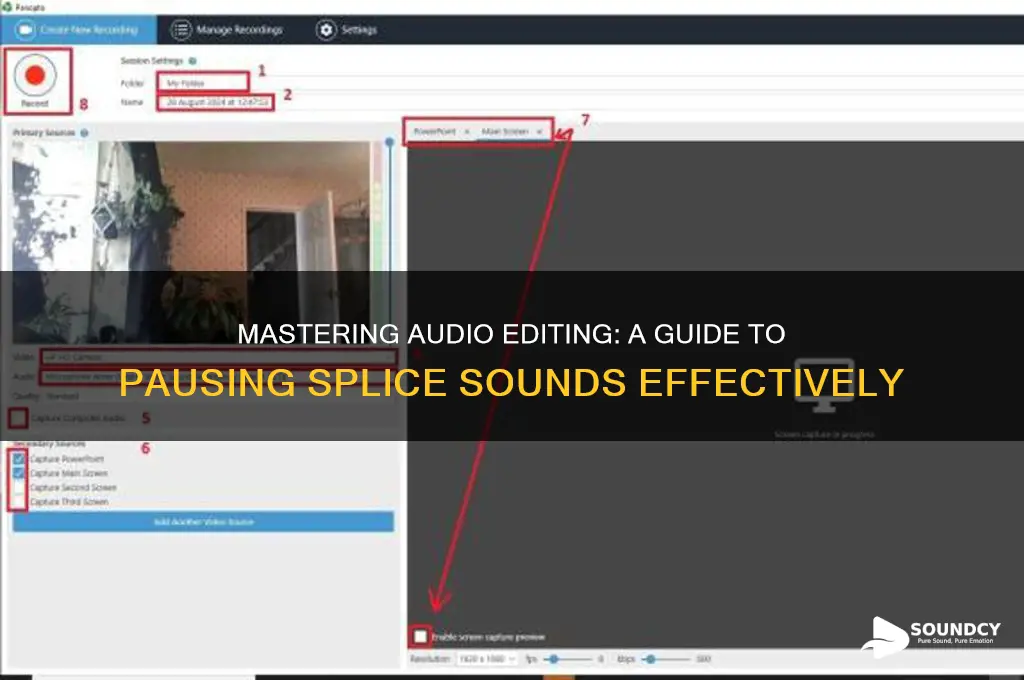
Task: Switch to Manage Recordings tab
Action: 227,30
